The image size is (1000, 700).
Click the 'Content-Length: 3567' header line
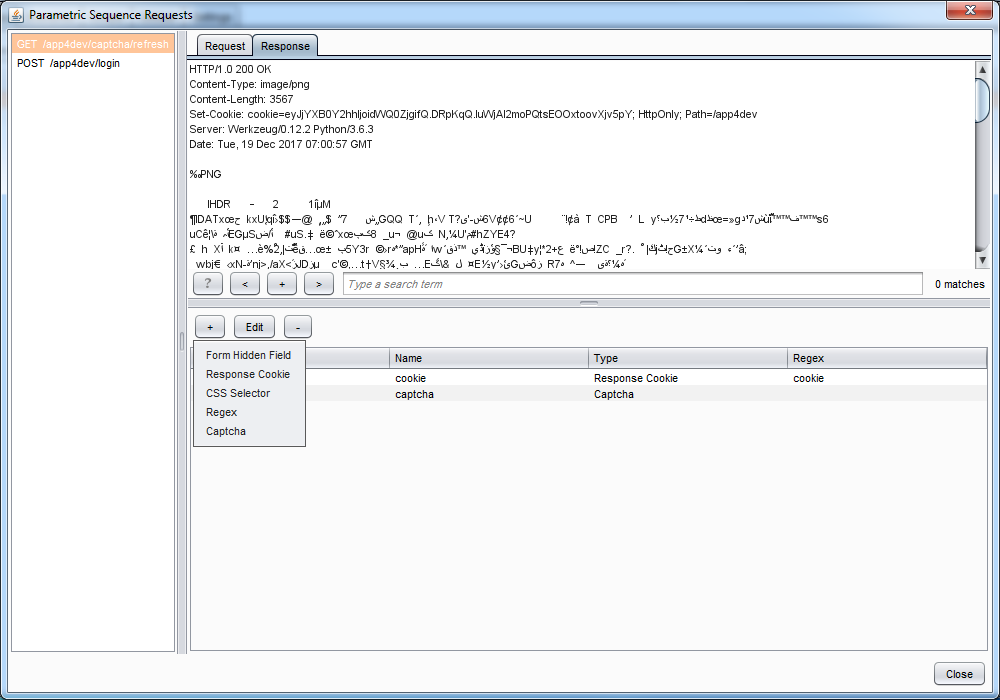(241, 99)
